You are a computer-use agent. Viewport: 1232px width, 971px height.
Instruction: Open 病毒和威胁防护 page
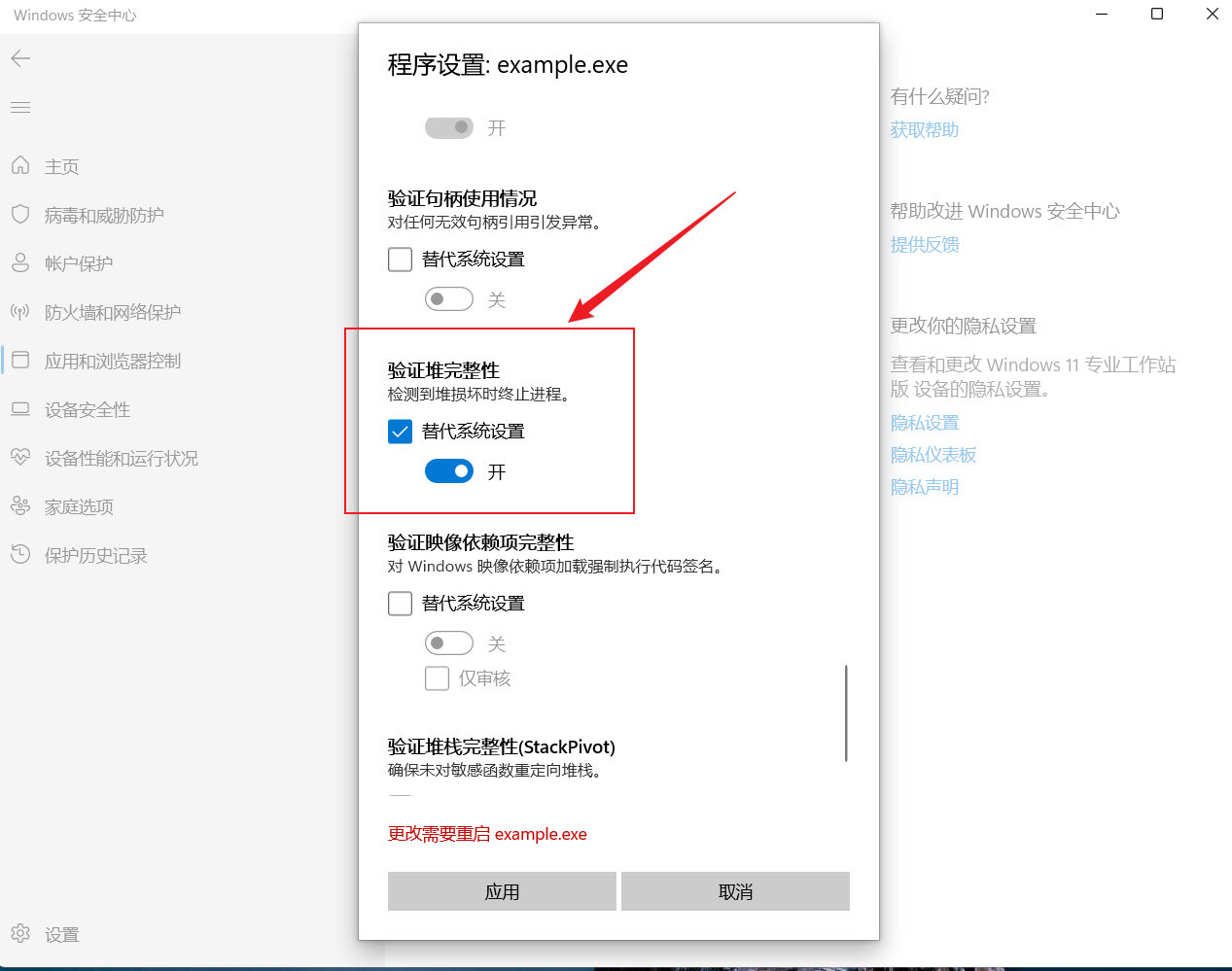pyautogui.click(x=104, y=215)
